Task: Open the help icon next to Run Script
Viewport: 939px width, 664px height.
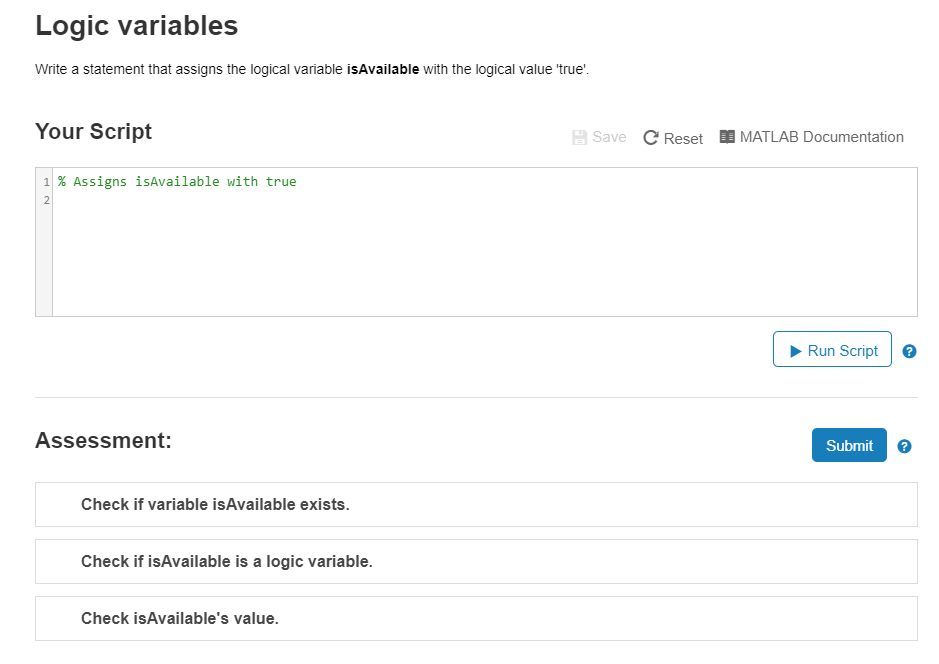Action: 909,351
